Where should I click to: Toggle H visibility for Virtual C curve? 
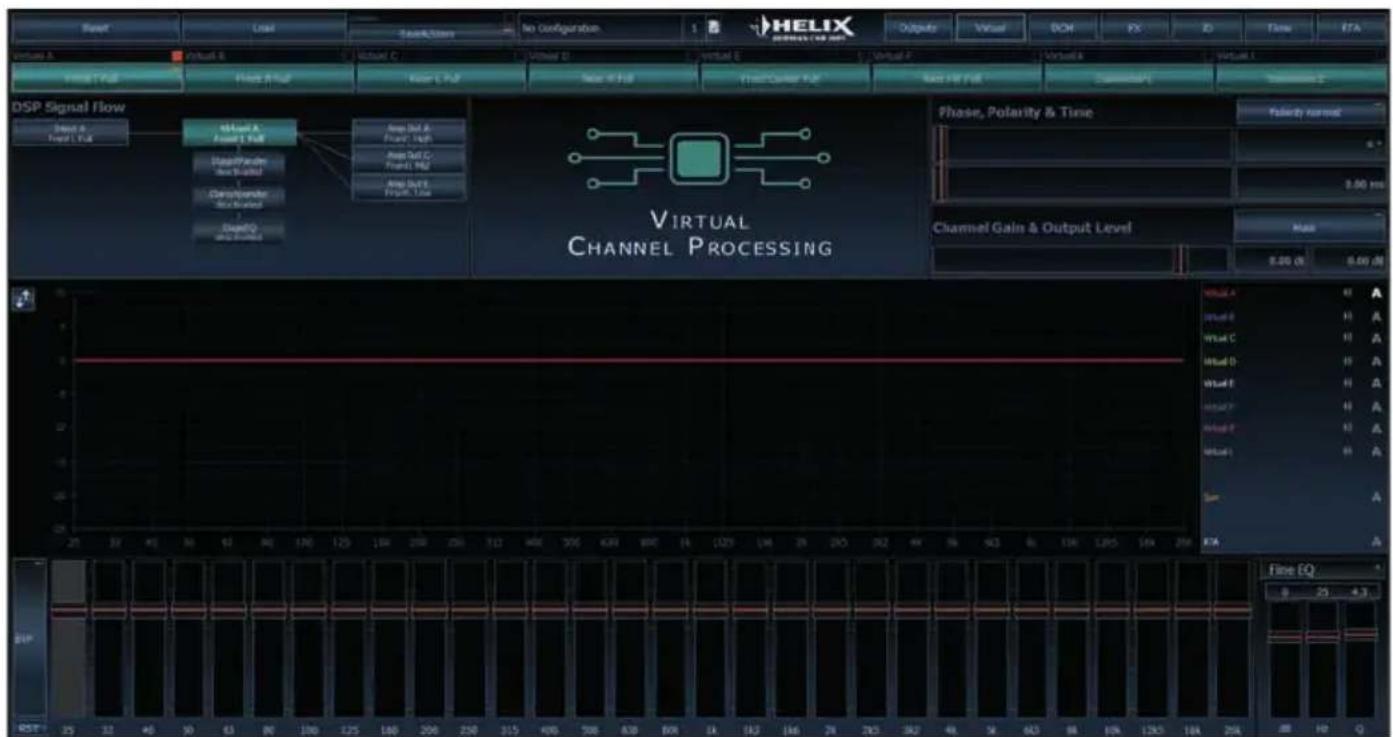coord(1348,339)
